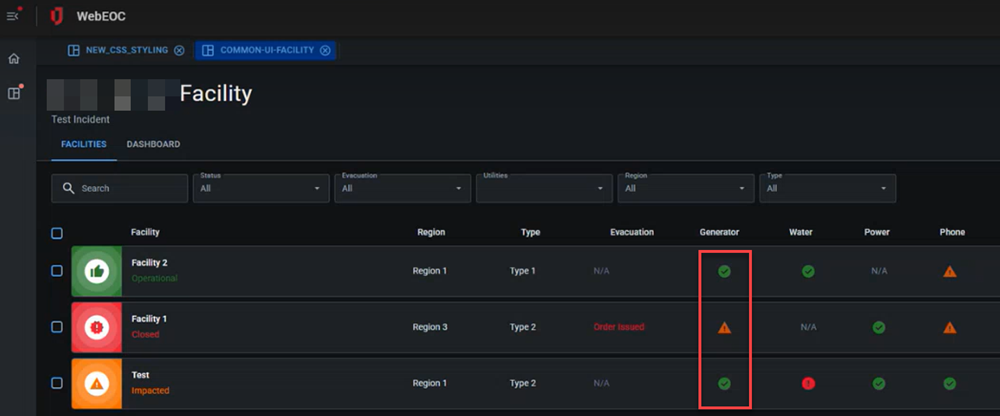Sort by the Type column header
The height and width of the screenshot is (416, 1000).
click(x=531, y=232)
